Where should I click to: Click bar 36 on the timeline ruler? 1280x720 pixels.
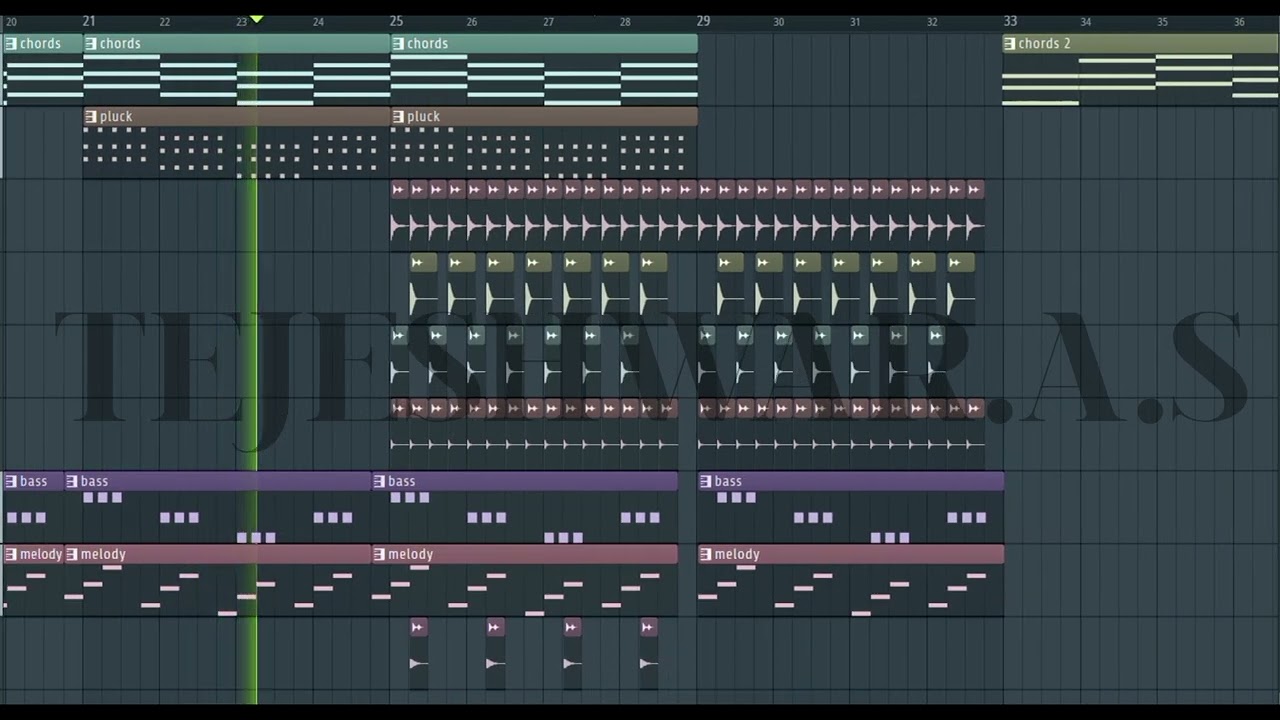(x=1239, y=22)
